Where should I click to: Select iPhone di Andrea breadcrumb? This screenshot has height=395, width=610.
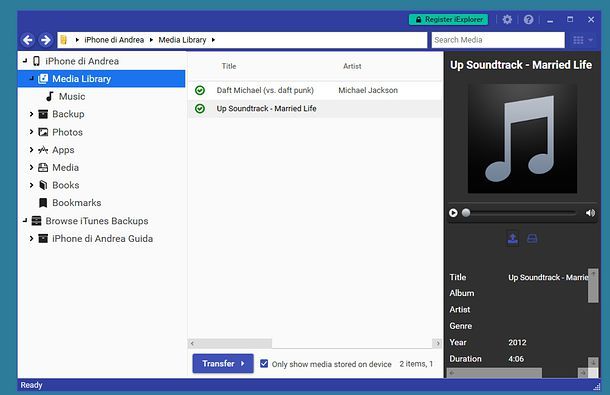[x=114, y=40]
